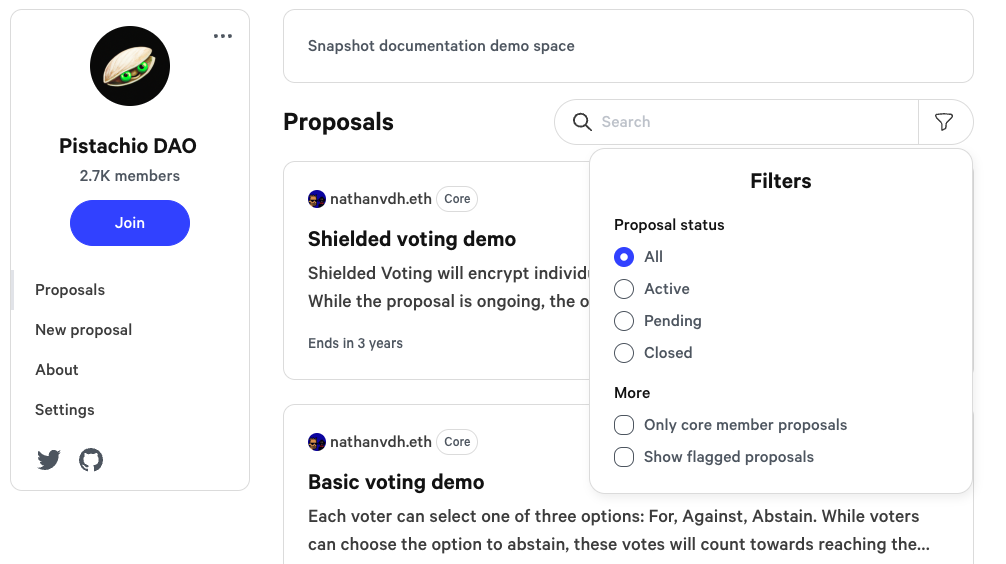The image size is (1006, 564).
Task: Open Settings from the sidebar
Action: (x=65, y=410)
